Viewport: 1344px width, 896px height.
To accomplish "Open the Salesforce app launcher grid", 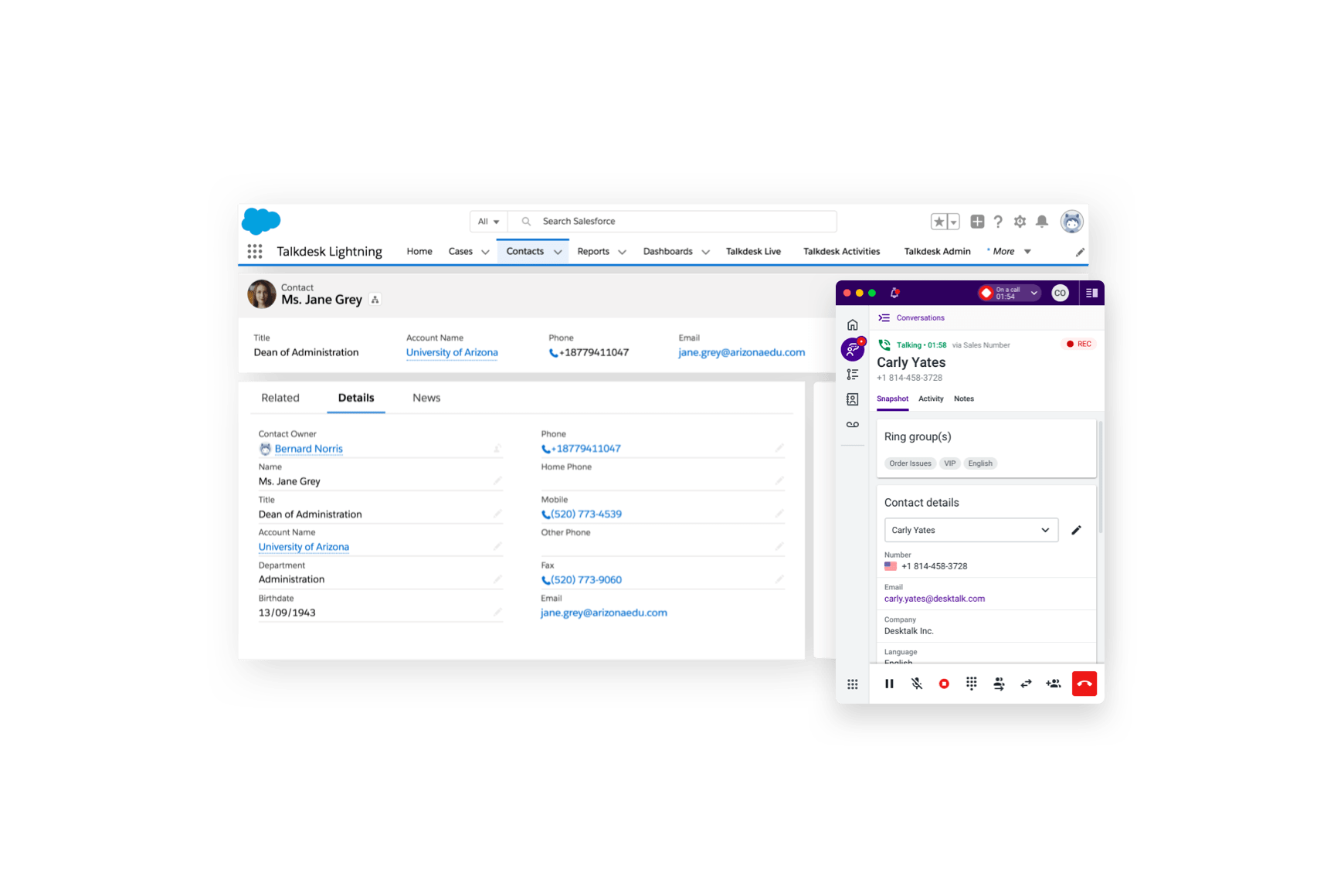I will (x=255, y=251).
